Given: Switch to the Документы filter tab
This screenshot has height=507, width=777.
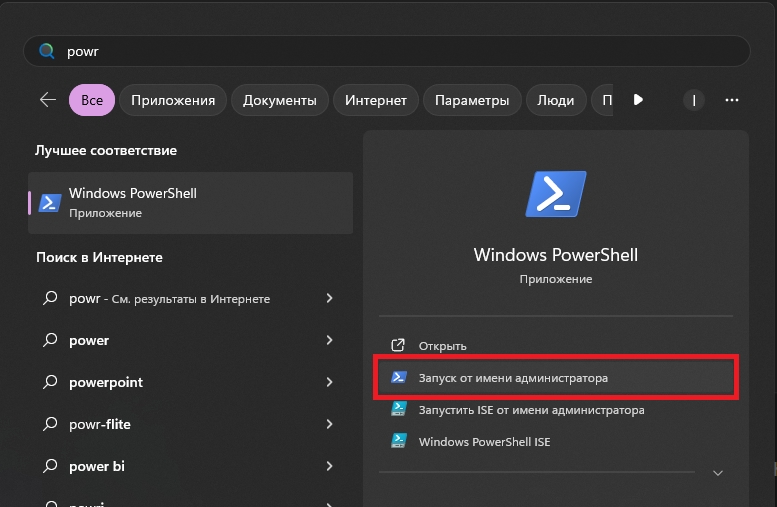Looking at the screenshot, I should click(280, 100).
